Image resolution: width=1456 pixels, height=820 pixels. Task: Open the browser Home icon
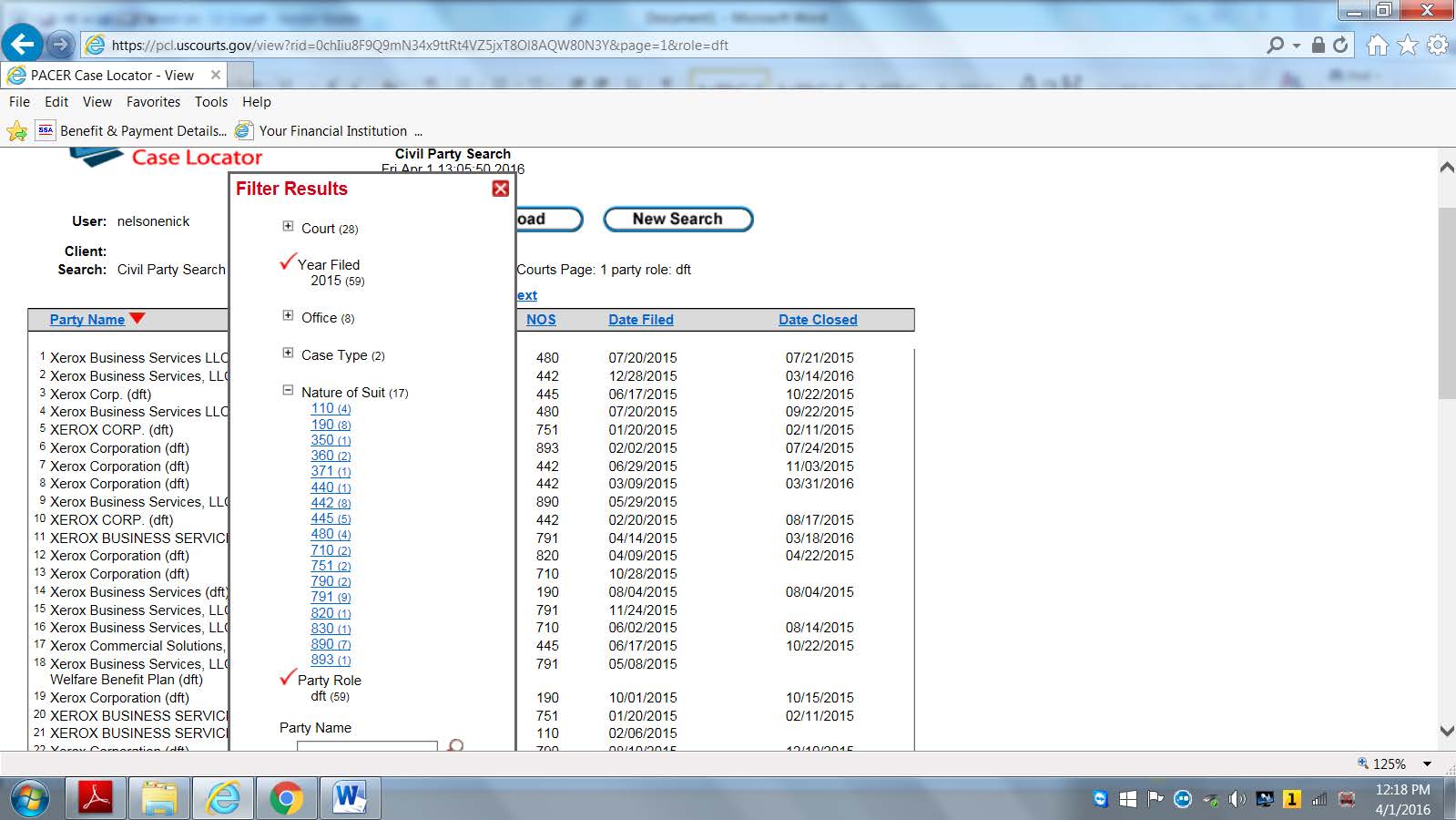(x=1378, y=45)
